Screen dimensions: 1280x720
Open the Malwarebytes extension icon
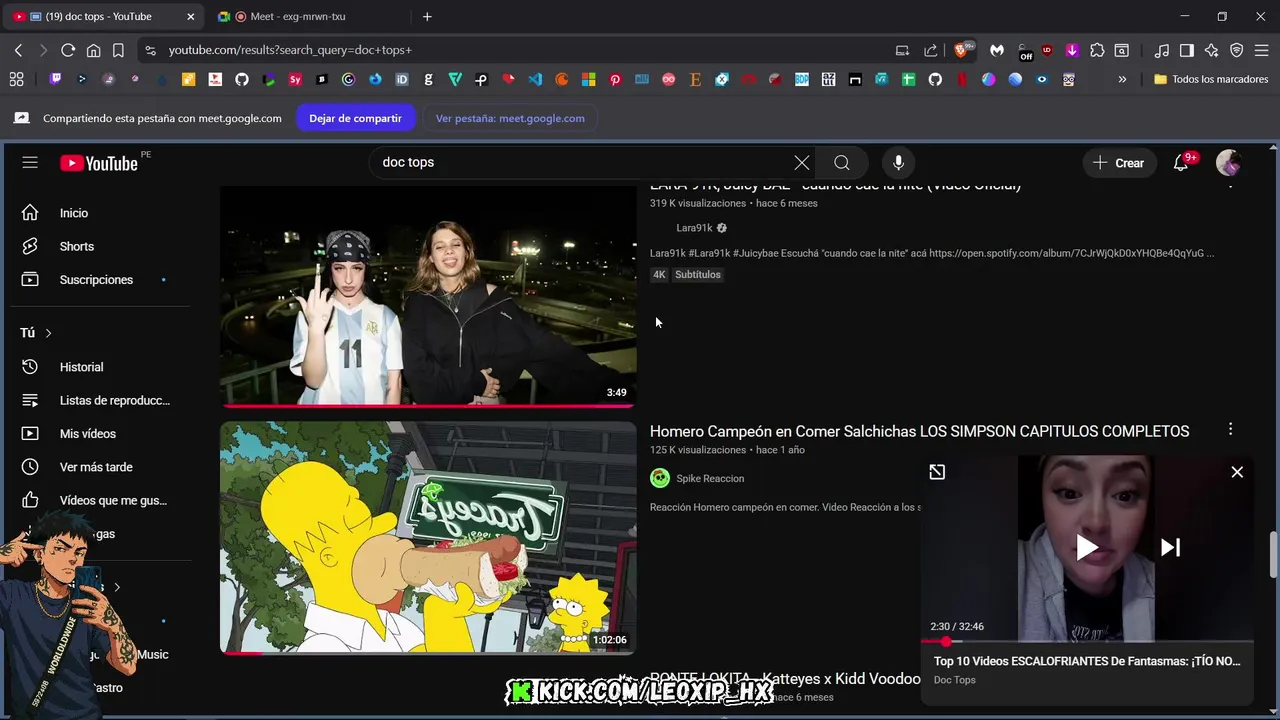coord(997,50)
